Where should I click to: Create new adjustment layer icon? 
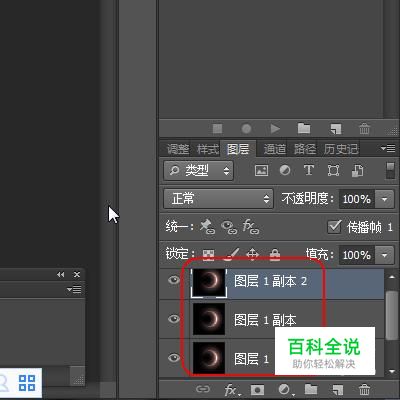[x=284, y=389]
